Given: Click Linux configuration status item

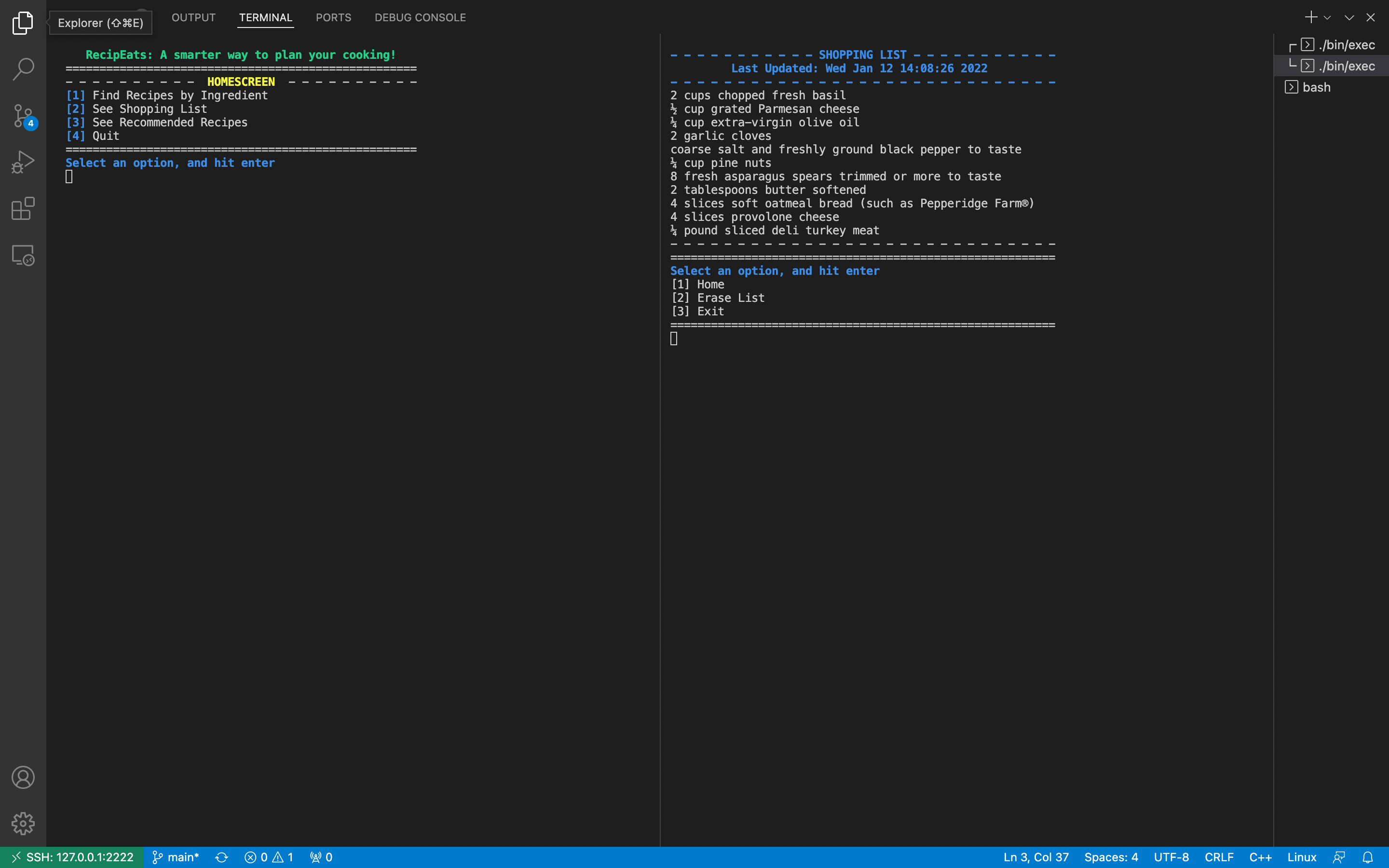Looking at the screenshot, I should pyautogui.click(x=1302, y=857).
